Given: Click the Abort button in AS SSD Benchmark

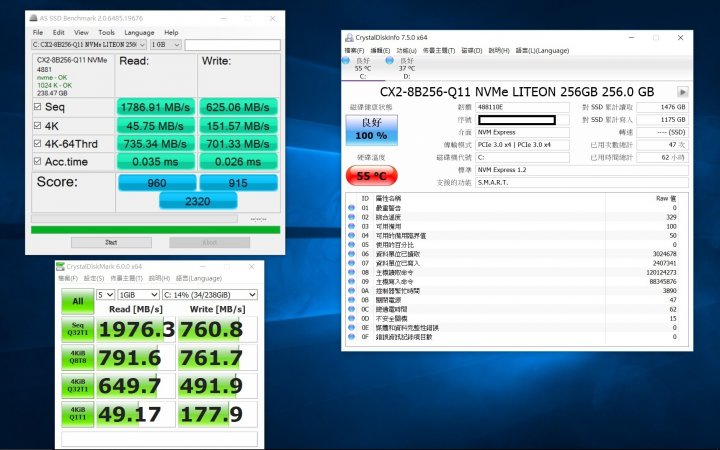Looking at the screenshot, I should tap(209, 242).
